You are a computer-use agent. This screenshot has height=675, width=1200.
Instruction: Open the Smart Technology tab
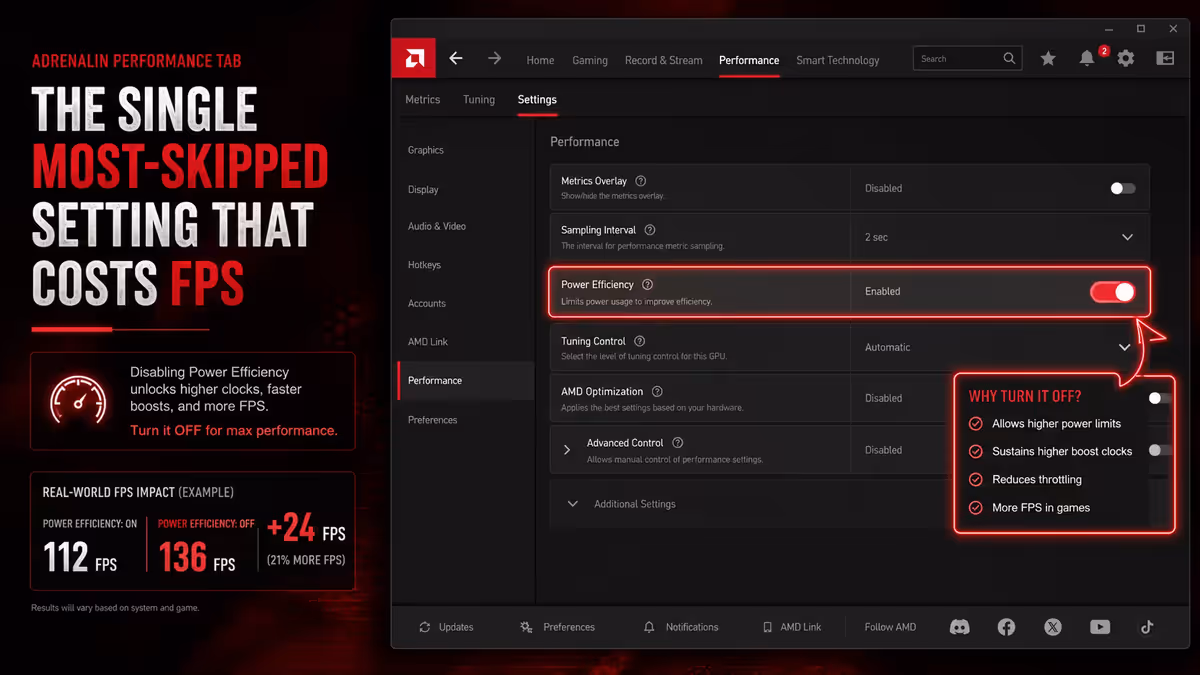click(838, 60)
